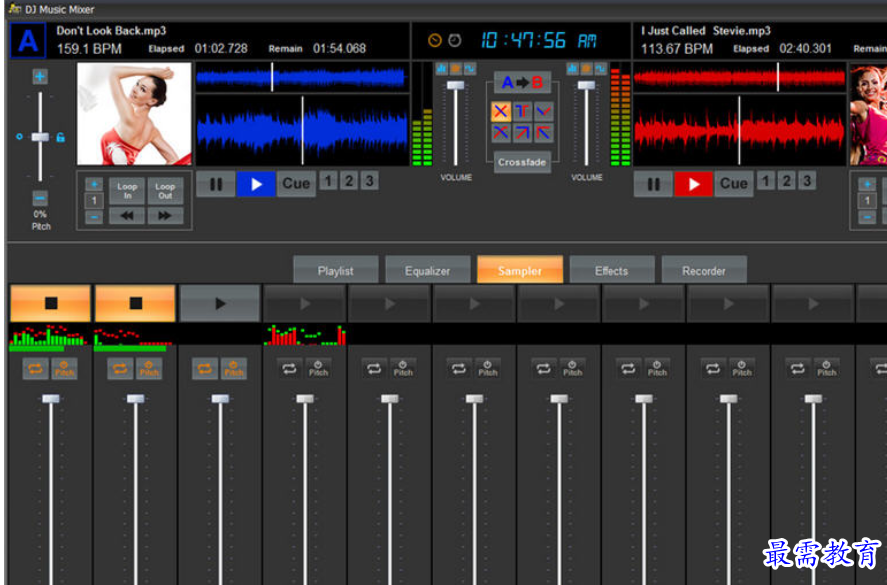Click the Crossfade button
Image resolution: width=887 pixels, height=585 pixels.
tap(522, 162)
